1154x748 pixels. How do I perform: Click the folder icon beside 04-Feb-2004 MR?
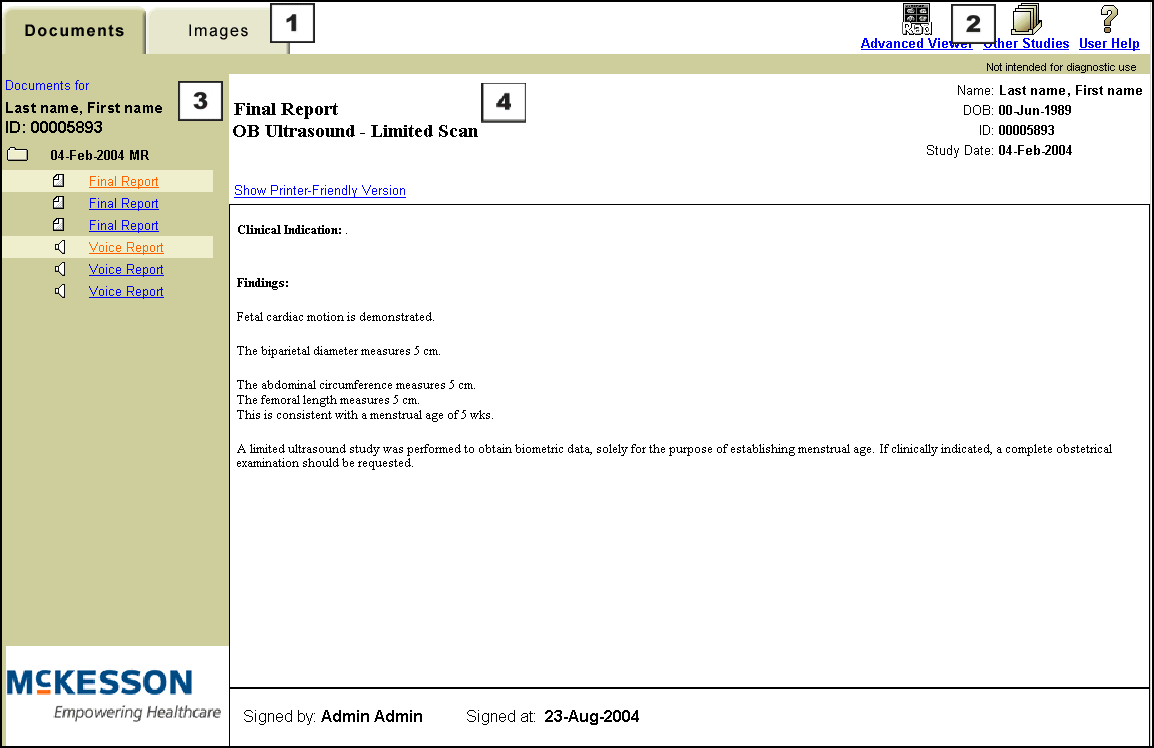(x=17, y=156)
